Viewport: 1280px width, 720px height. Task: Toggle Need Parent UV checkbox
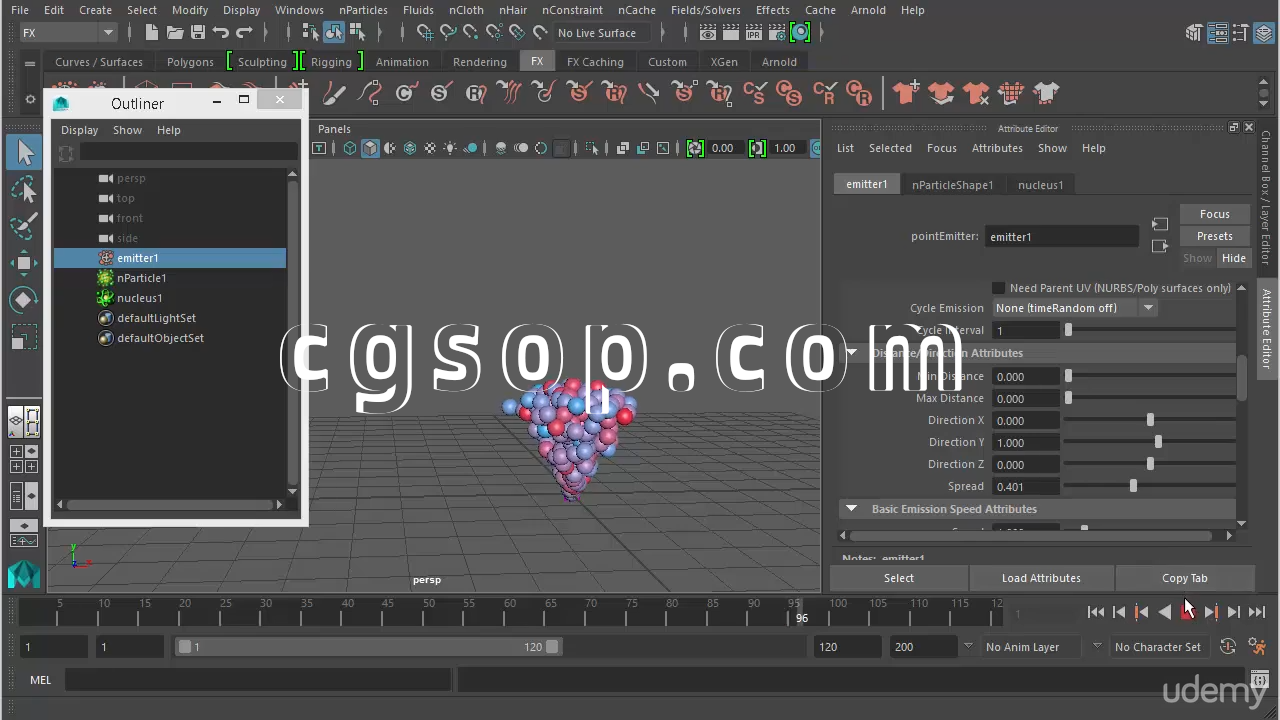tap(998, 288)
